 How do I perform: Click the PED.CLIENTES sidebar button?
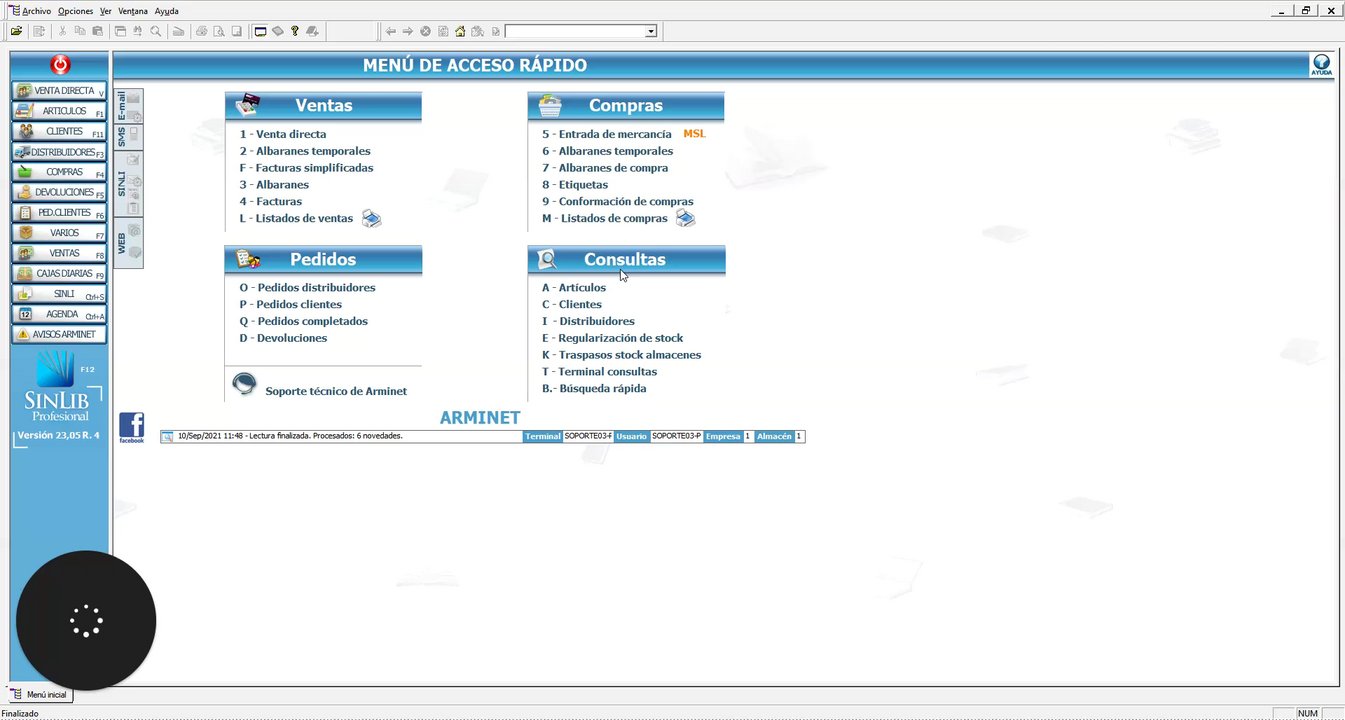pos(59,213)
